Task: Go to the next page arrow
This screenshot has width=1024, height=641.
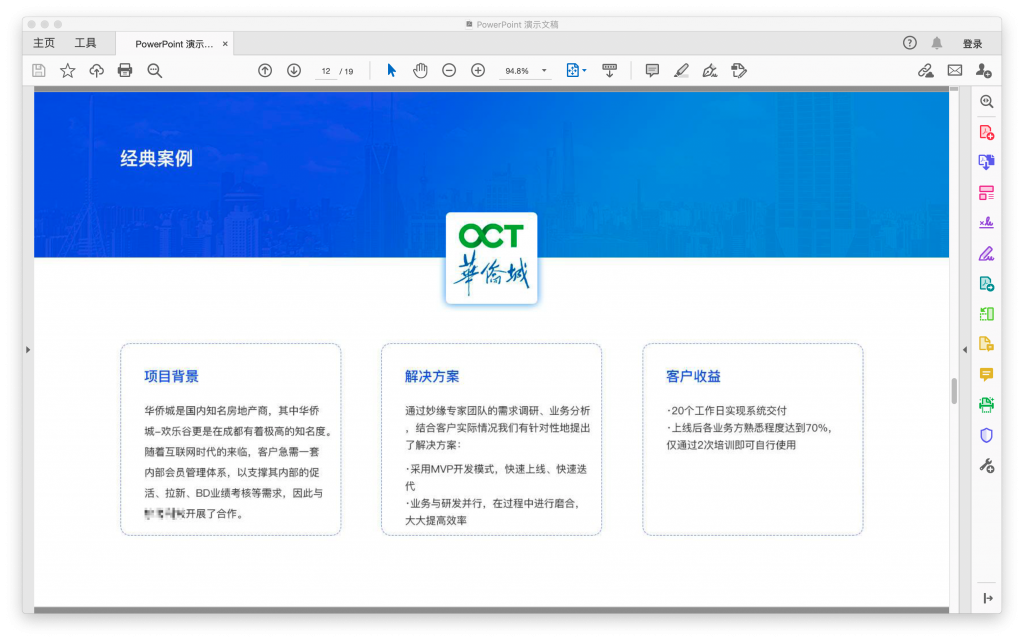Action: point(294,70)
